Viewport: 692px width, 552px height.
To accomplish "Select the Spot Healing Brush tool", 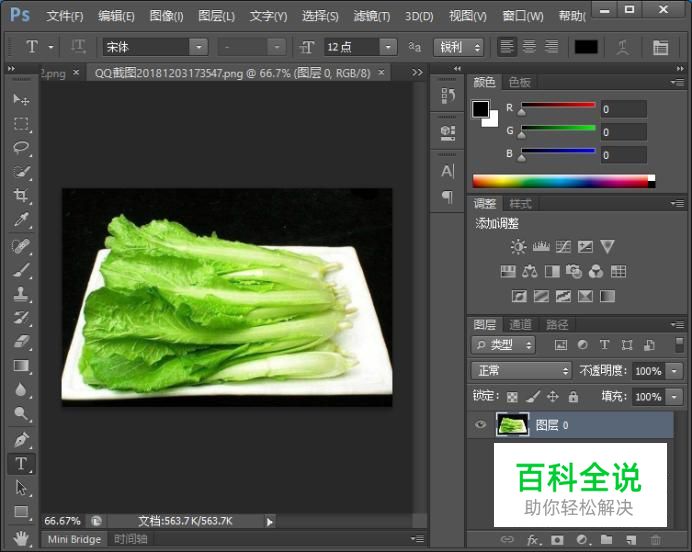I will click(21, 246).
